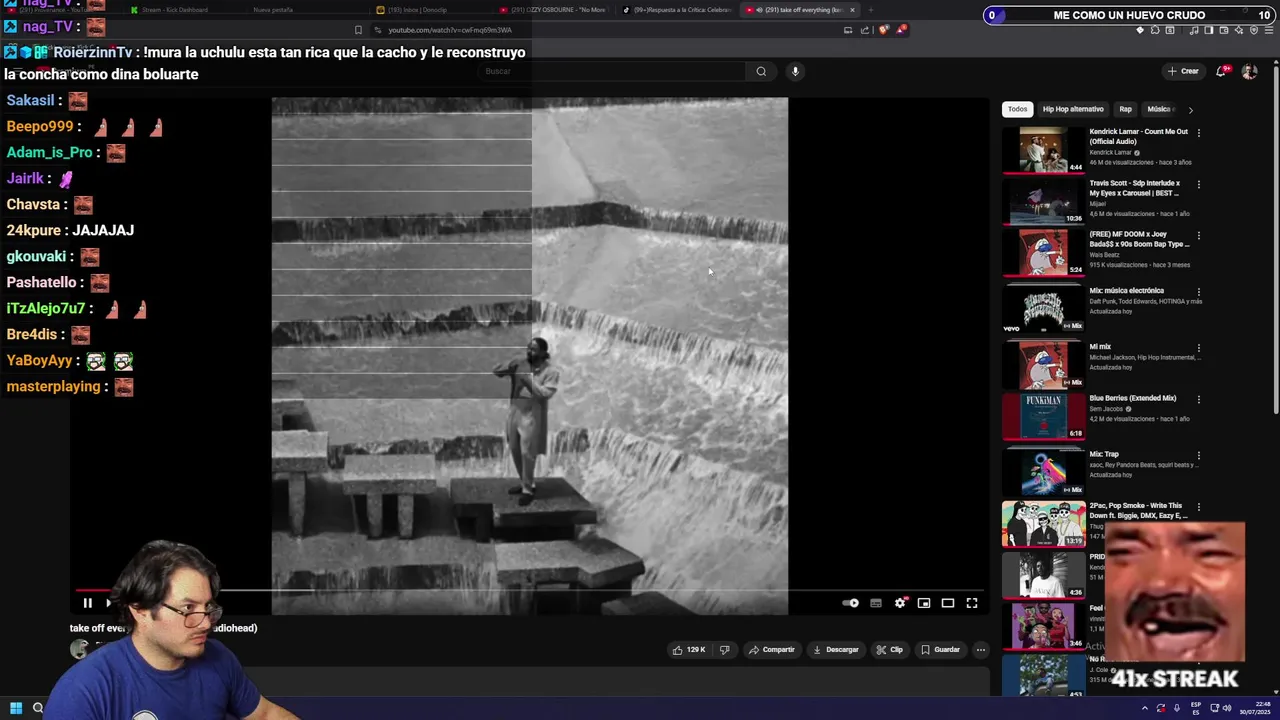This screenshot has height=720, width=1280.
Task: Share page via address bar share icon
Action: tap(865, 30)
